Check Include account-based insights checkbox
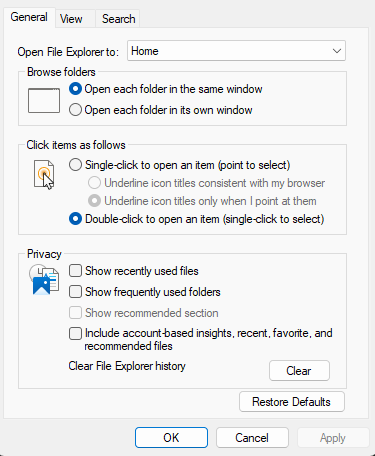The height and width of the screenshot is (456, 375). point(75,333)
